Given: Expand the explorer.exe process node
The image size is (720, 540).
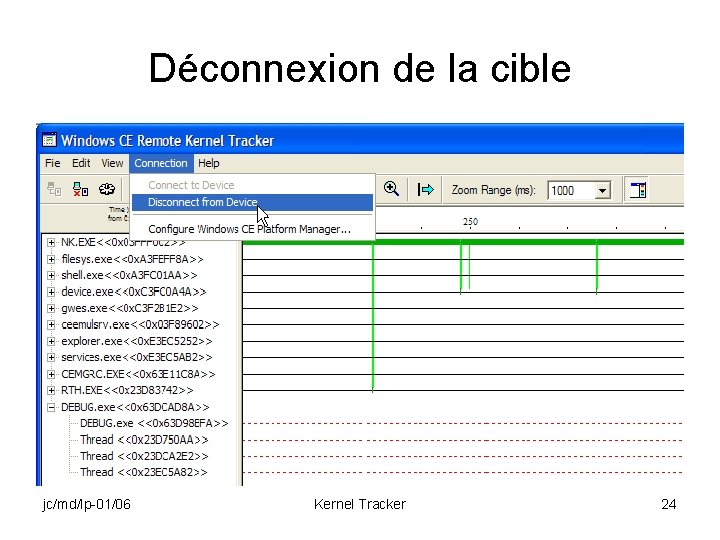Looking at the screenshot, I should click(51, 341).
